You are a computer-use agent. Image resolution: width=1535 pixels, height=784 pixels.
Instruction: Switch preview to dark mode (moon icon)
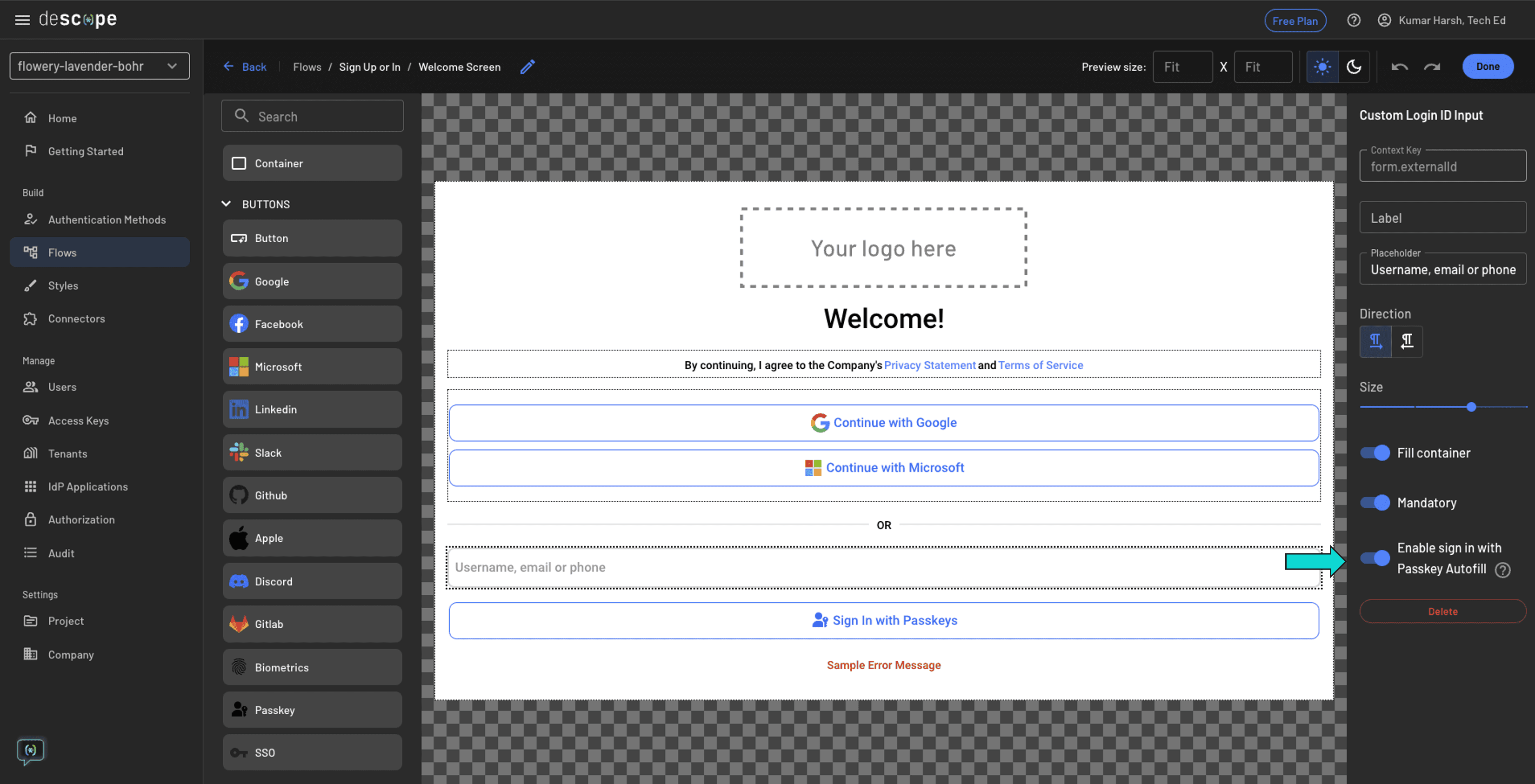pyautogui.click(x=1353, y=66)
